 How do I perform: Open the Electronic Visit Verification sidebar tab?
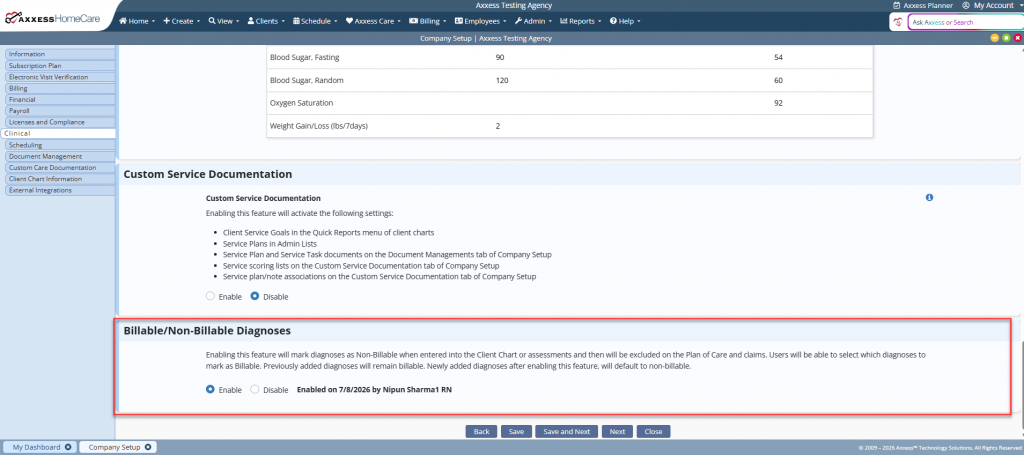[x=60, y=77]
